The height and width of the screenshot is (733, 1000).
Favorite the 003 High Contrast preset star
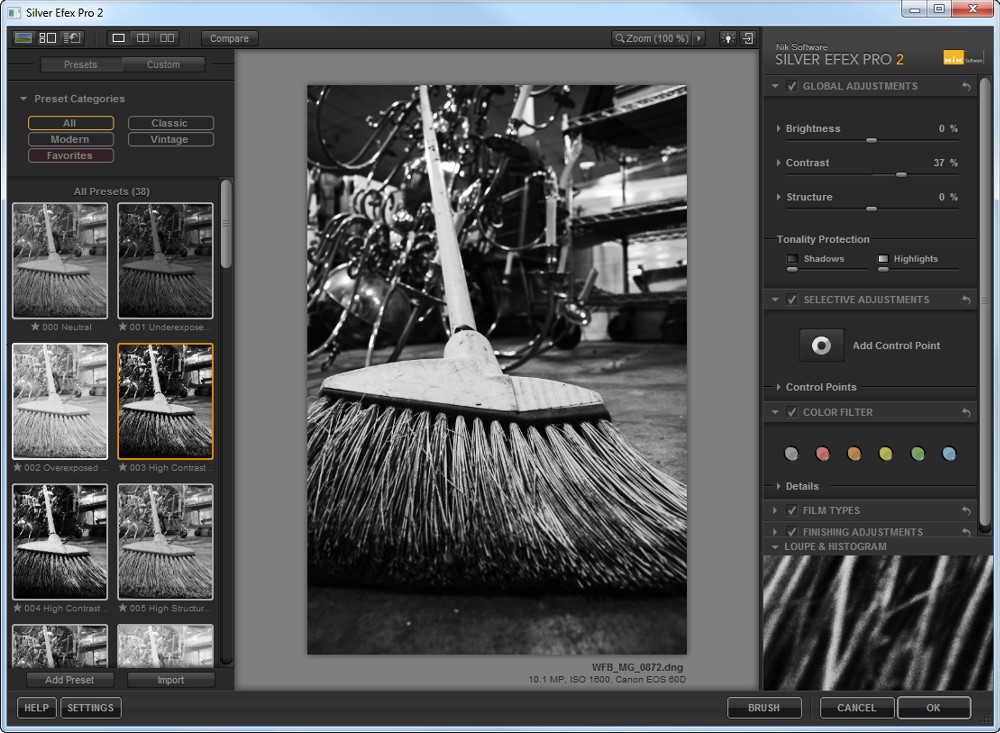click(x=122, y=468)
